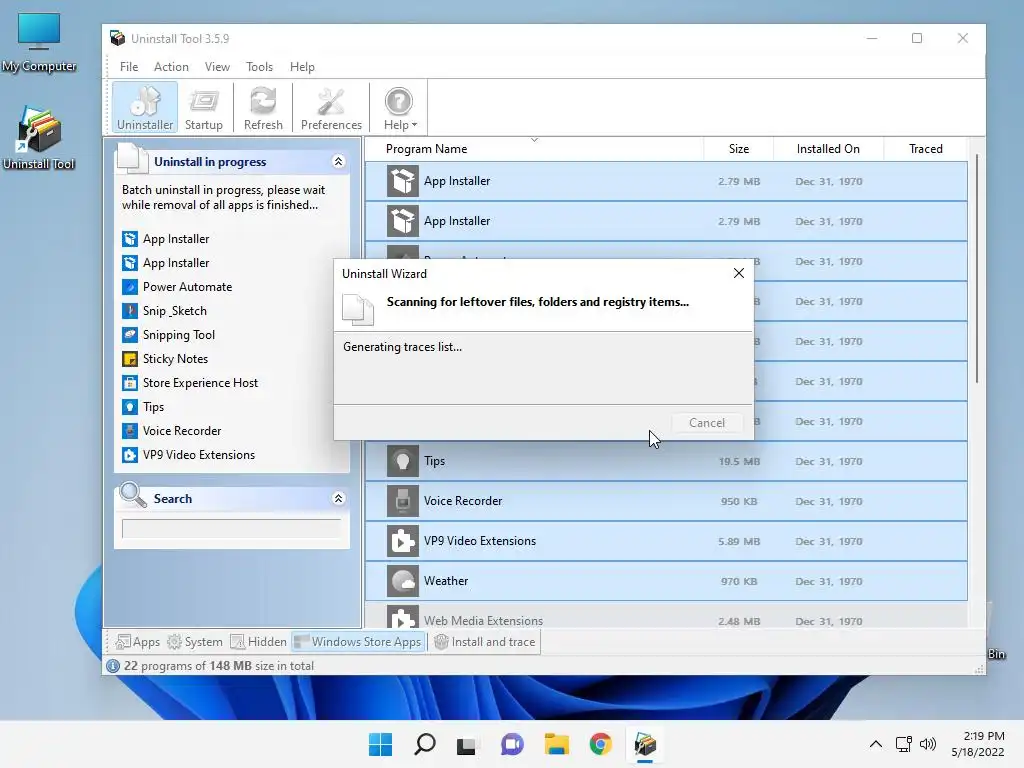Sort by Program Name column
Image resolution: width=1024 pixels, height=768 pixels.
tap(534, 149)
